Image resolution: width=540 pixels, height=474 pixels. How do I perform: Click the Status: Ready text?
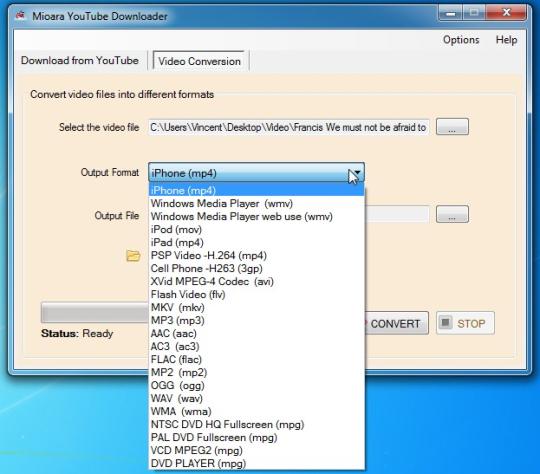pyautogui.click(x=77, y=333)
